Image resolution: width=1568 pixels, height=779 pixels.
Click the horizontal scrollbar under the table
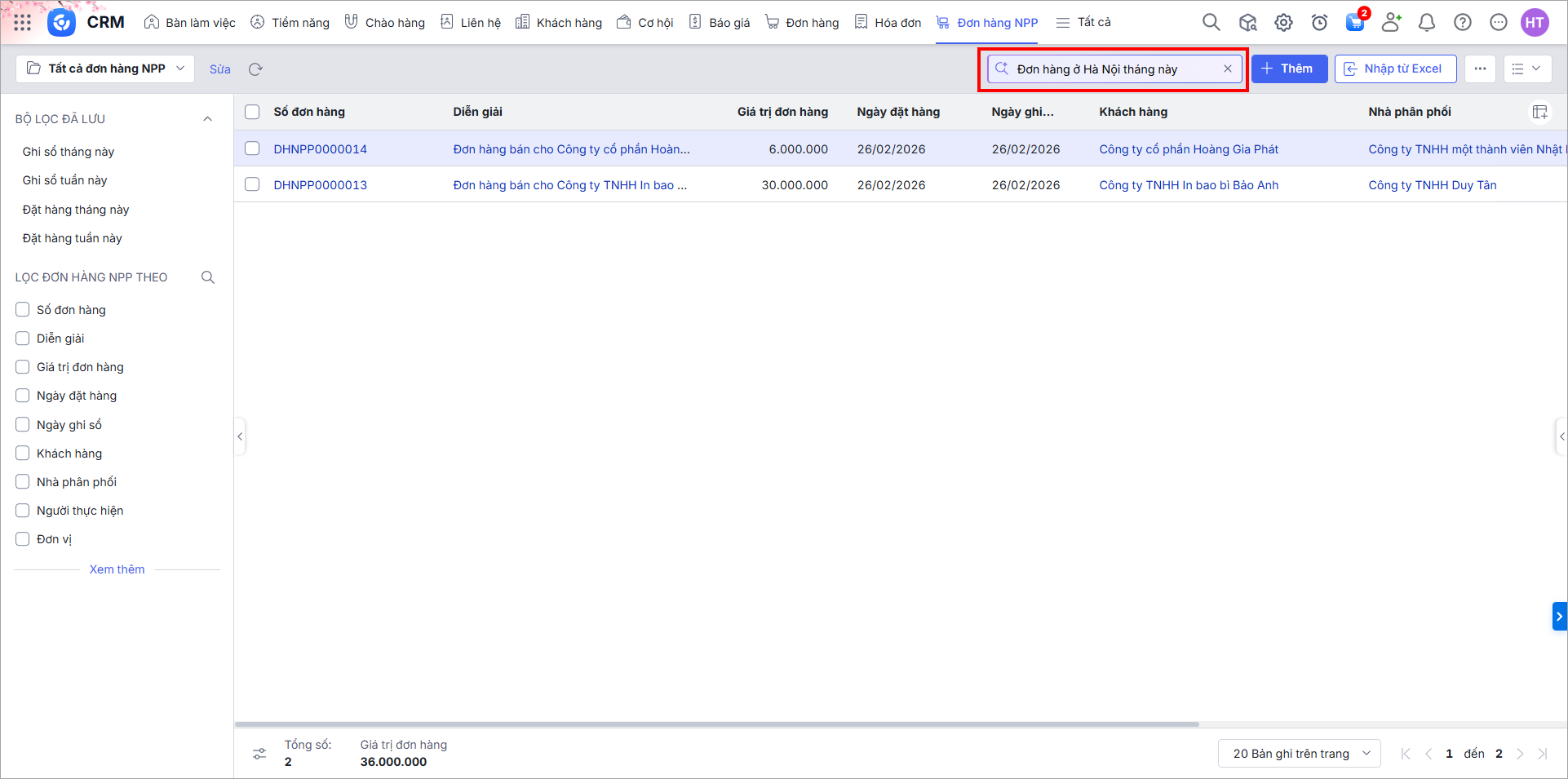click(x=716, y=724)
